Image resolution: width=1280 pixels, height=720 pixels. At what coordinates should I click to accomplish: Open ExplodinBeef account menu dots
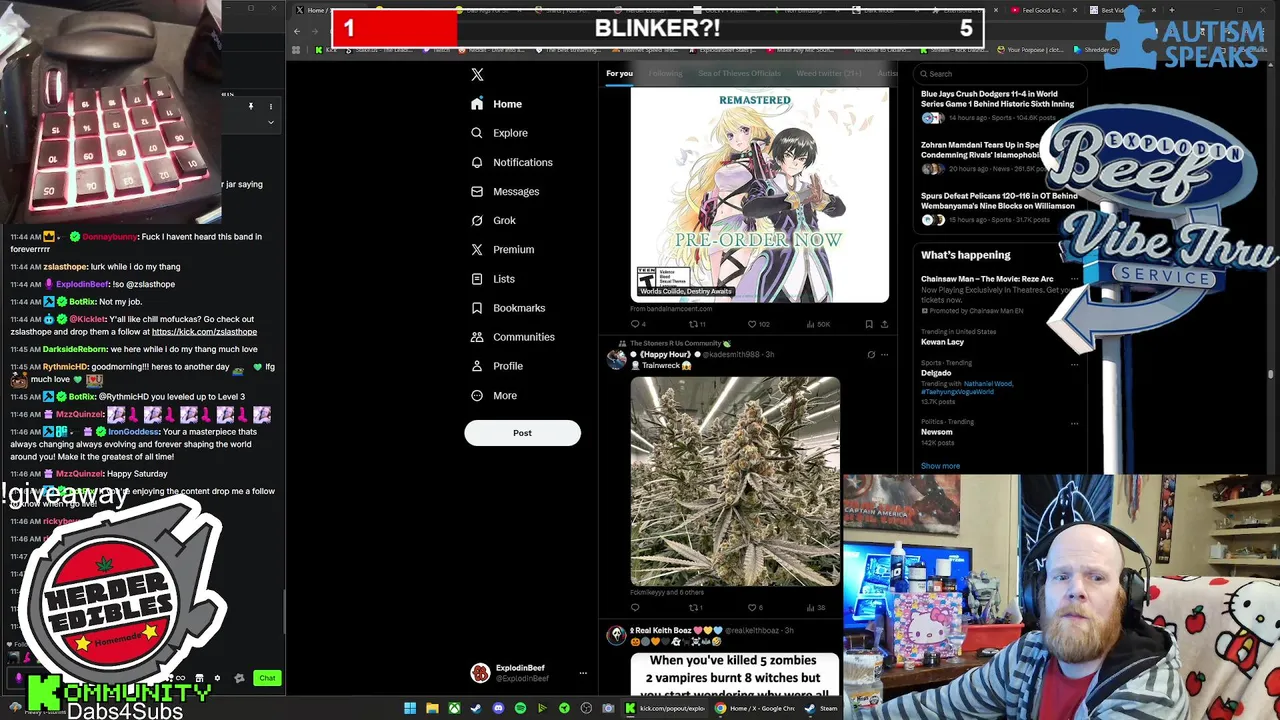click(x=583, y=673)
